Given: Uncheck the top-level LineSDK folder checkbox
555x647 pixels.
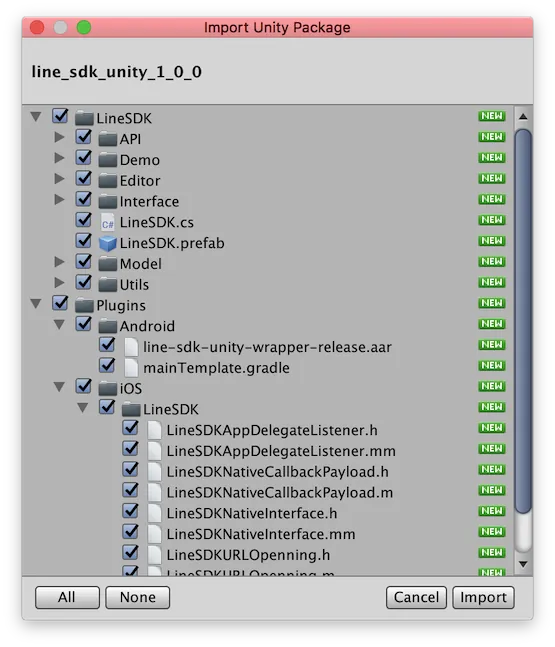Looking at the screenshot, I should coord(60,116).
